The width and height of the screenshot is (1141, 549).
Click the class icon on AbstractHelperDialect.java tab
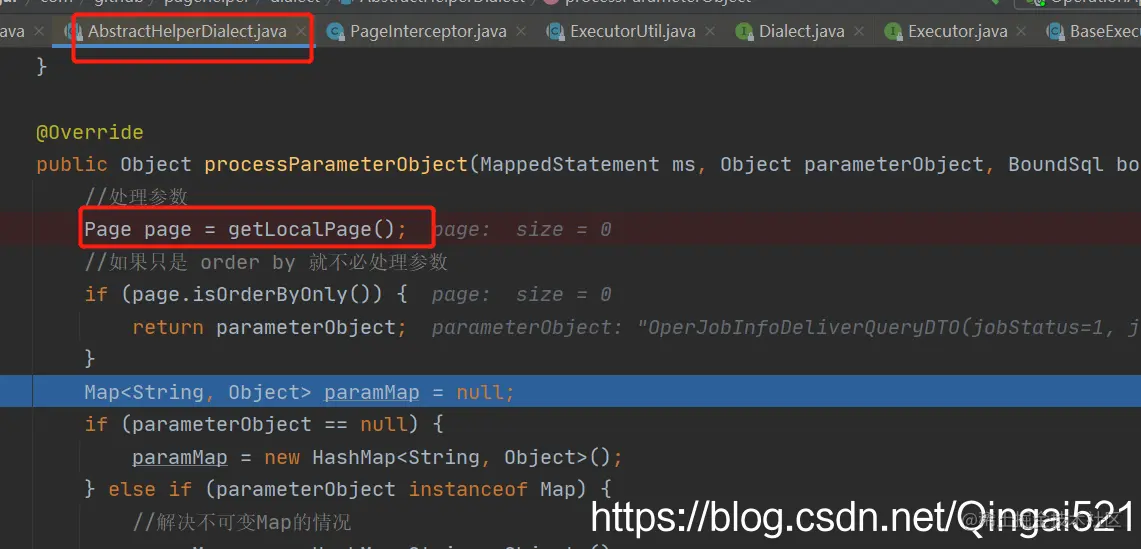click(x=73, y=32)
